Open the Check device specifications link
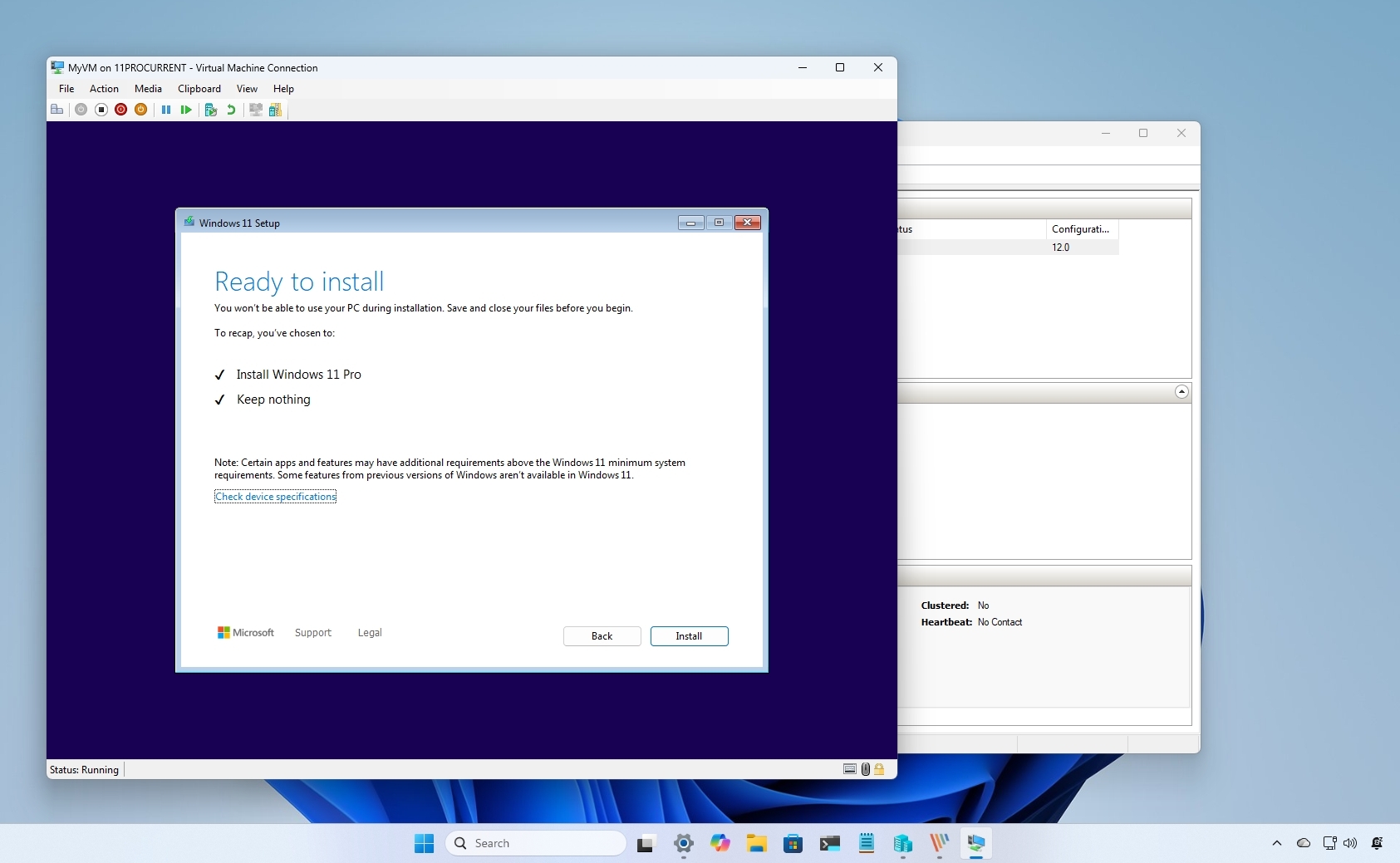Image resolution: width=1400 pixels, height=863 pixels. click(275, 496)
